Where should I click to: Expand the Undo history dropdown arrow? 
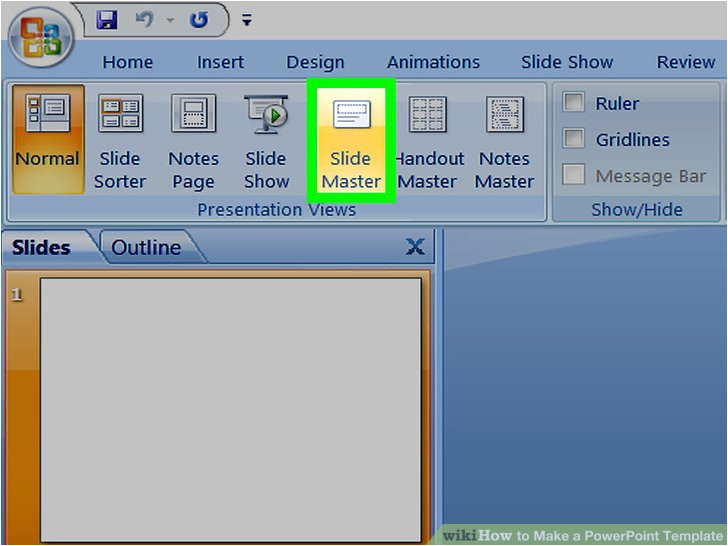pyautogui.click(x=168, y=20)
